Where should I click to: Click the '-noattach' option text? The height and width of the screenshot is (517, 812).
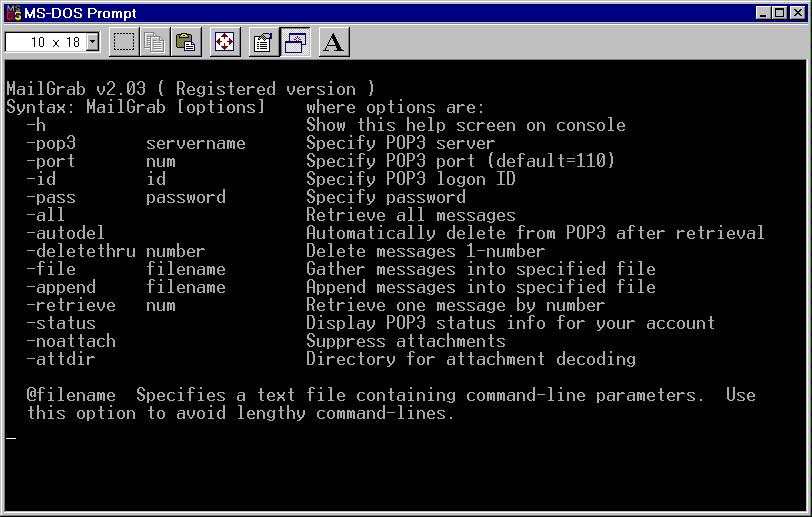pyautogui.click(x=71, y=341)
